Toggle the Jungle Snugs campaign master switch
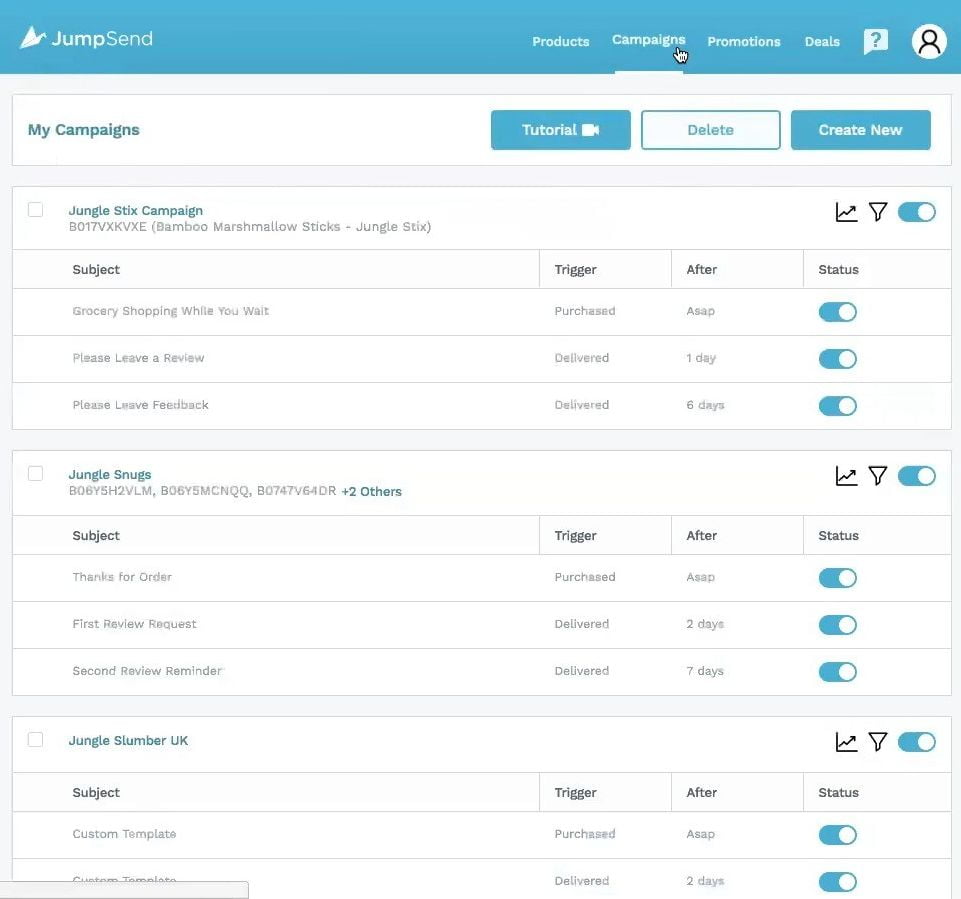Viewport: 961px width, 899px height. (x=916, y=476)
